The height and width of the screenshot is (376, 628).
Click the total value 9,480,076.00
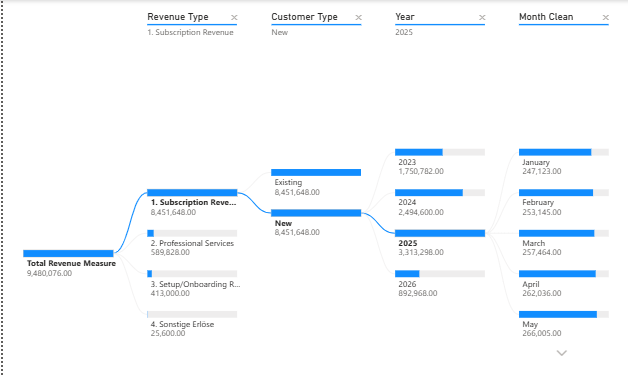[49, 273]
